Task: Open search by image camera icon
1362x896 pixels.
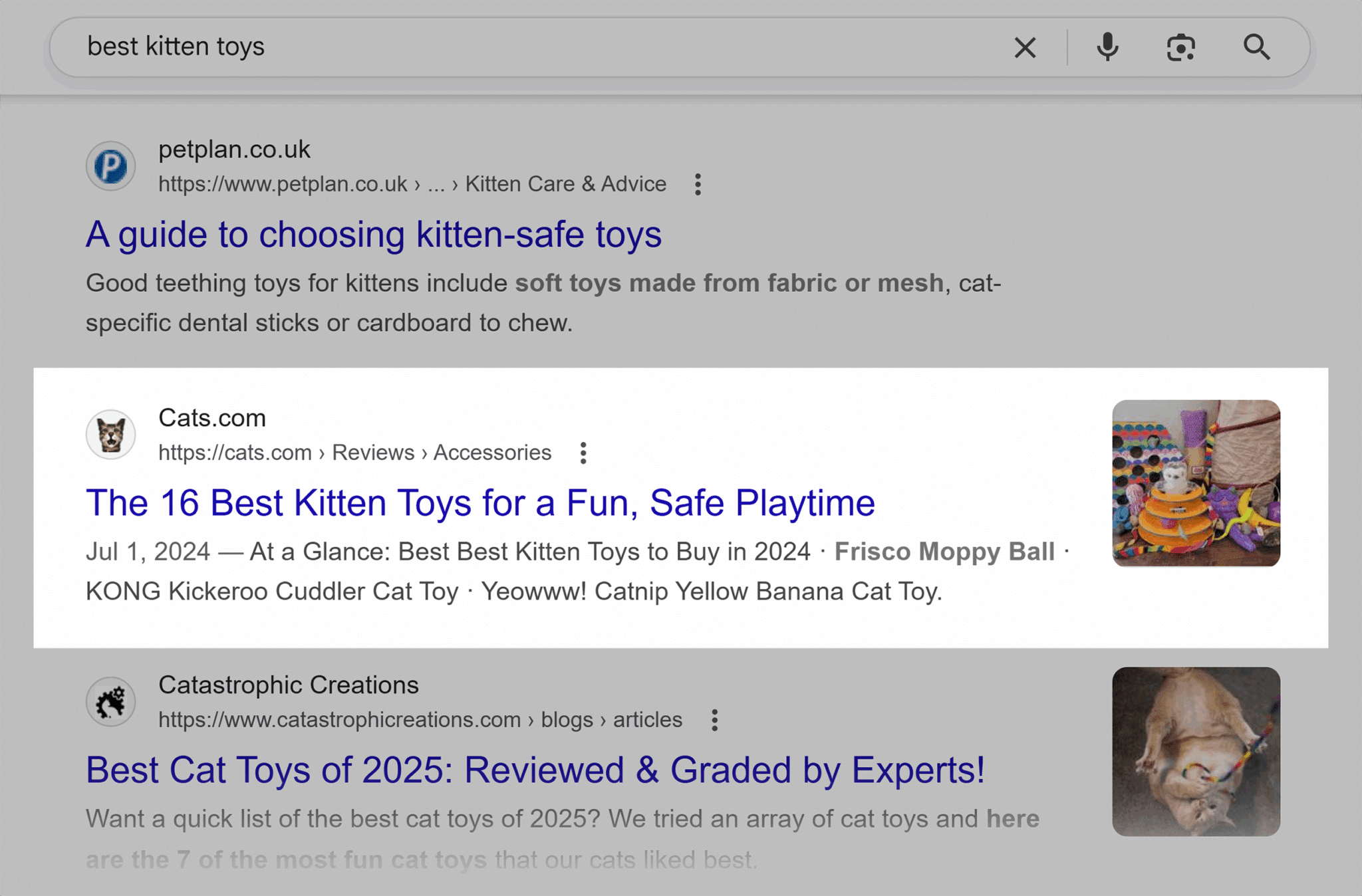Action: (x=1181, y=47)
